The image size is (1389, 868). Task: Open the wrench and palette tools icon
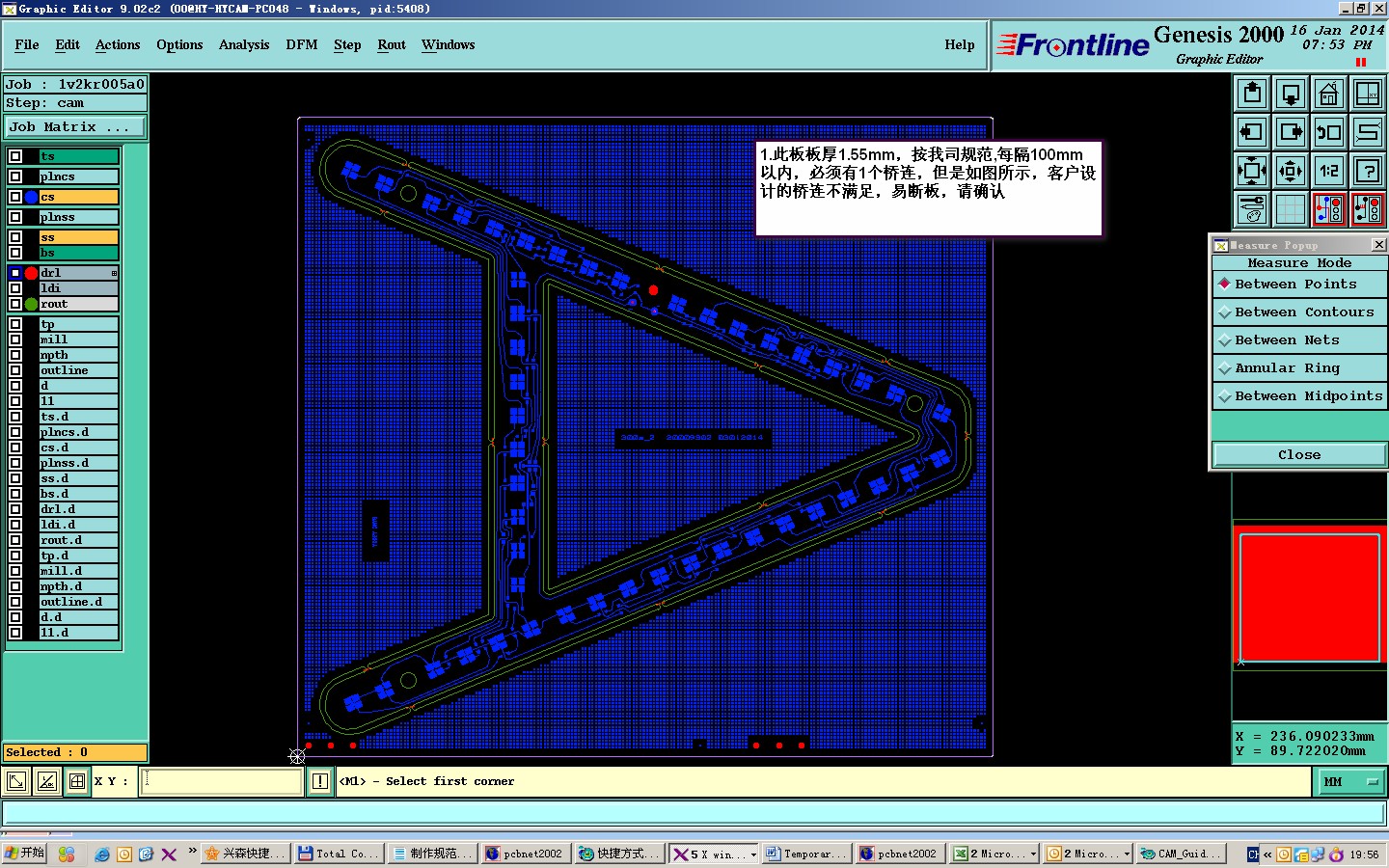pyautogui.click(x=1252, y=209)
